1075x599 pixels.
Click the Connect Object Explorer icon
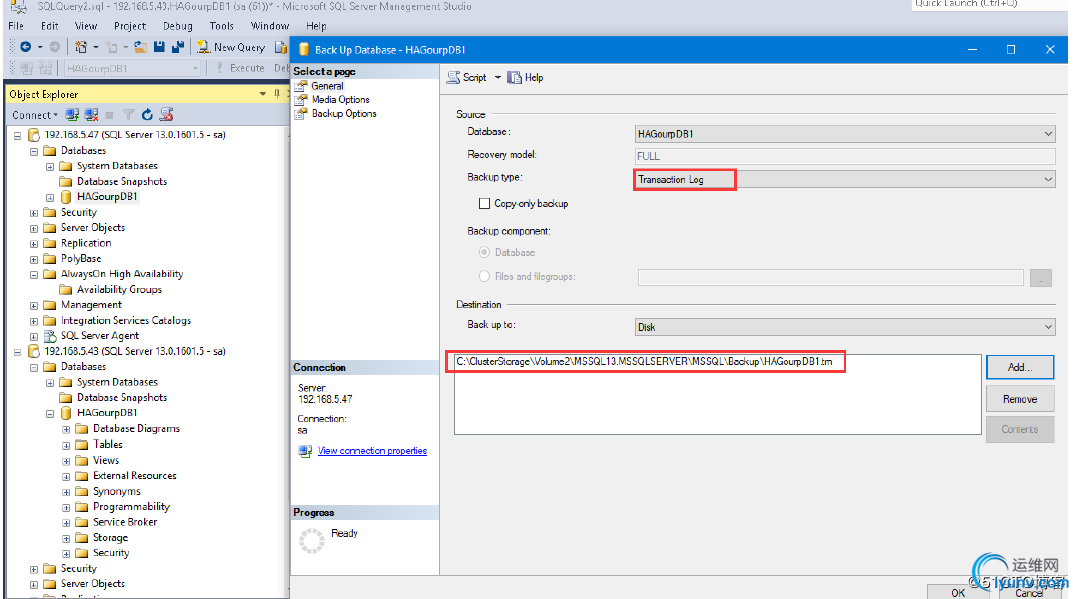[x=72, y=114]
